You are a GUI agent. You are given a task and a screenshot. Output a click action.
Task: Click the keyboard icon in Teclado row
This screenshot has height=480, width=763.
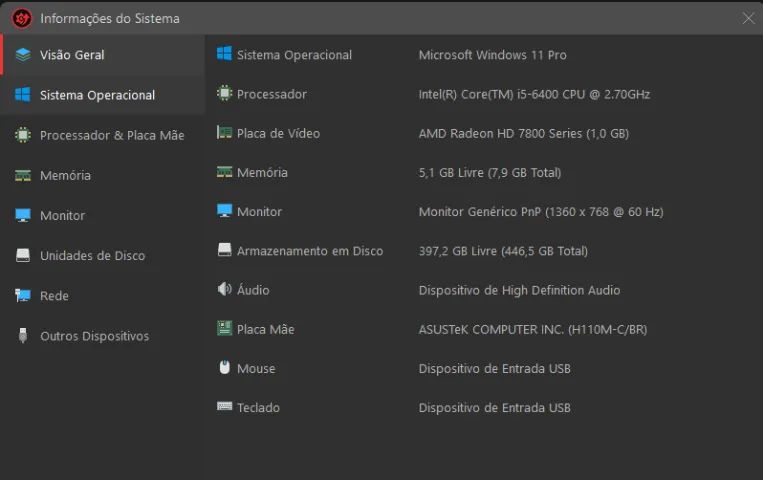tap(224, 406)
